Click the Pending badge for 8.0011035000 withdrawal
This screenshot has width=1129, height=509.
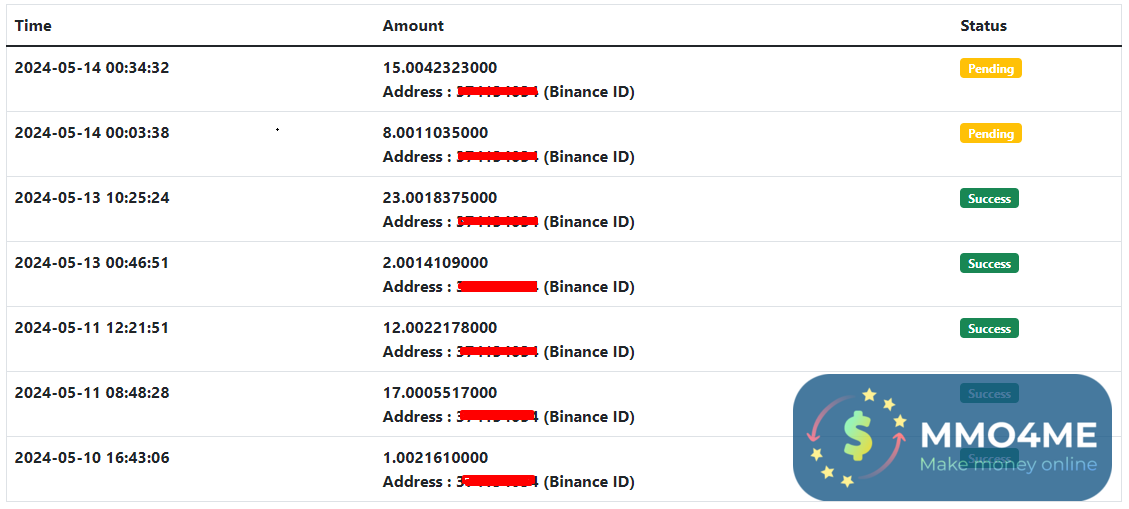(990, 133)
